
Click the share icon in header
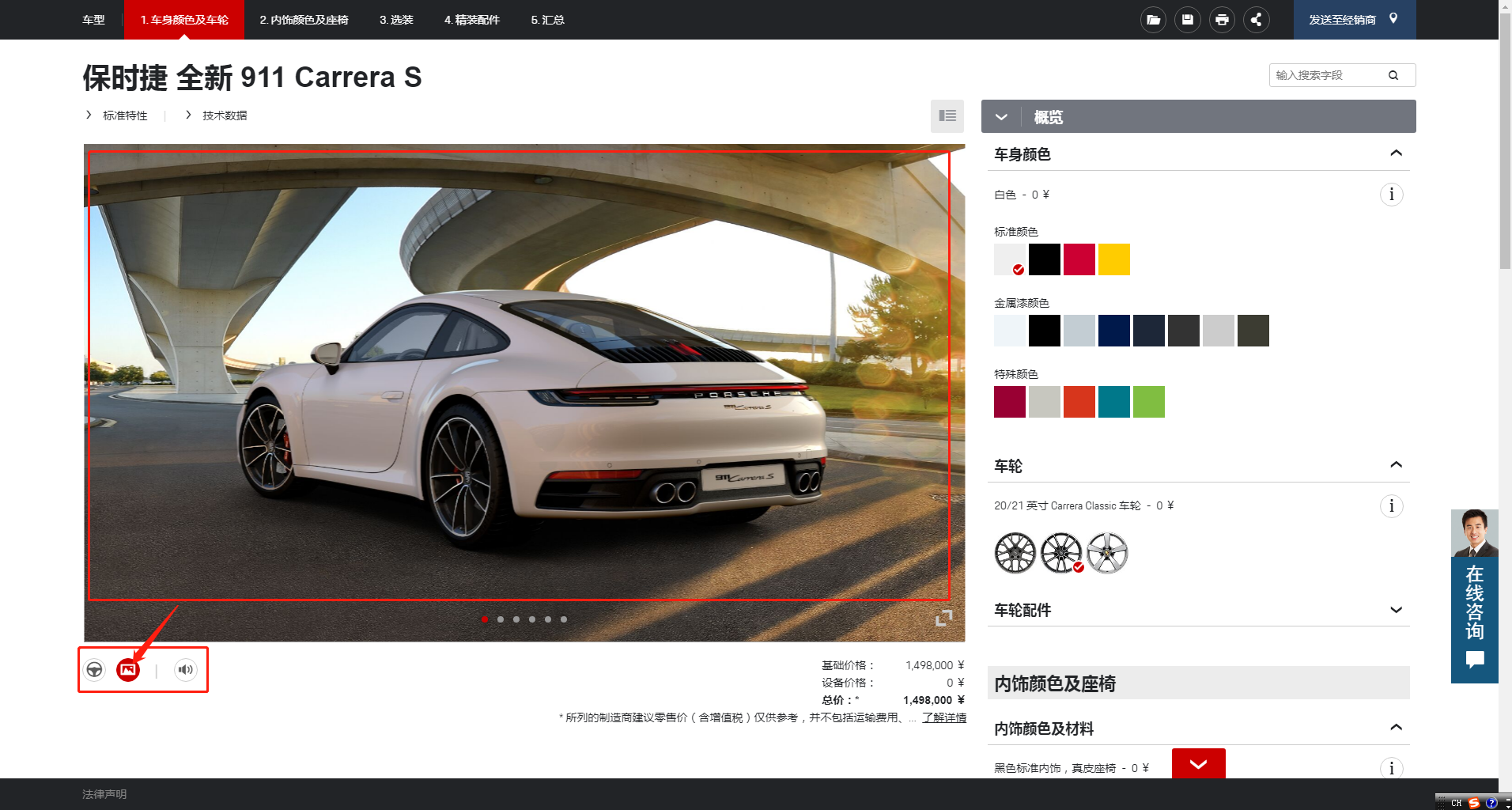1256,20
